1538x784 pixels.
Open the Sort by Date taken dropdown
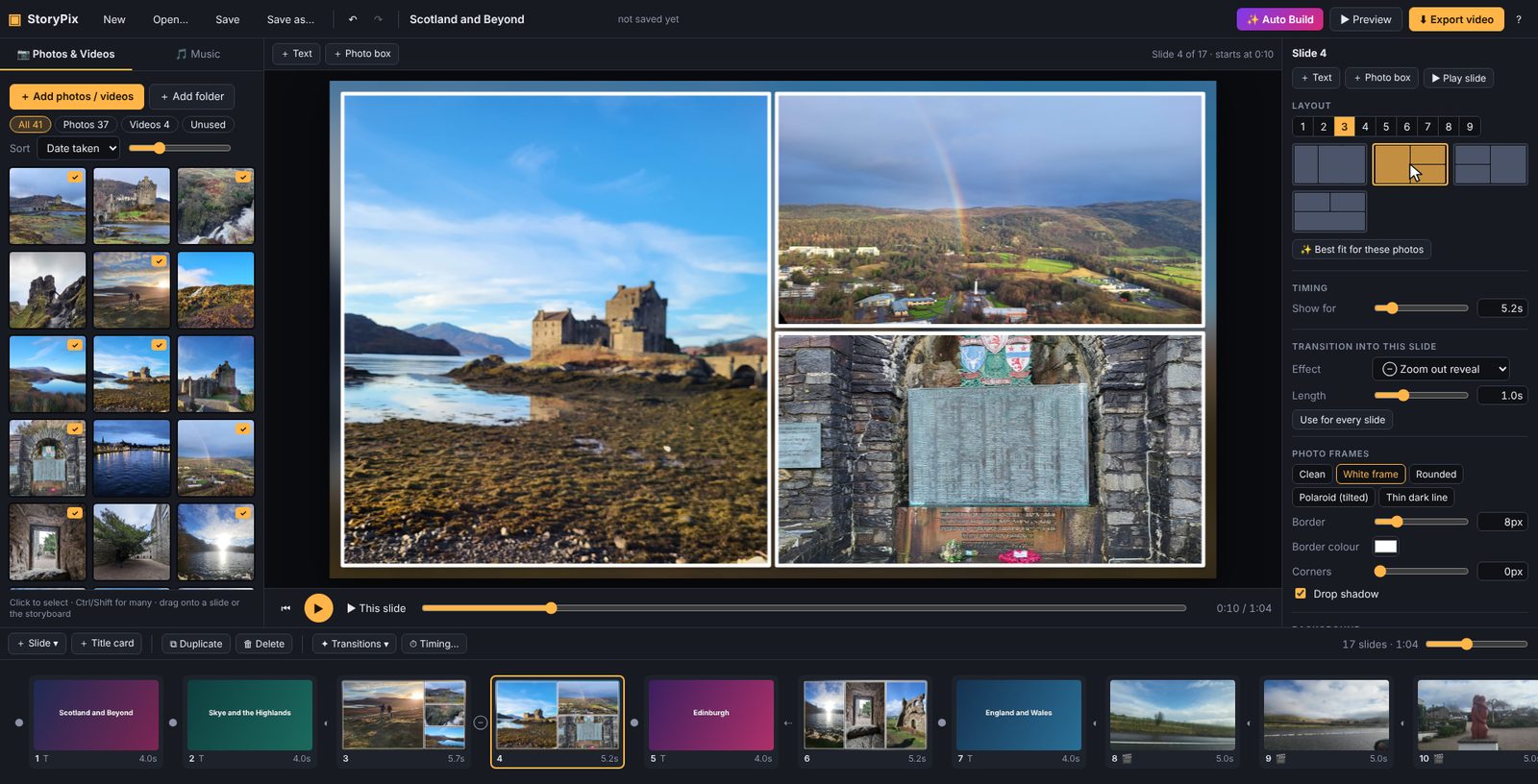[79, 148]
